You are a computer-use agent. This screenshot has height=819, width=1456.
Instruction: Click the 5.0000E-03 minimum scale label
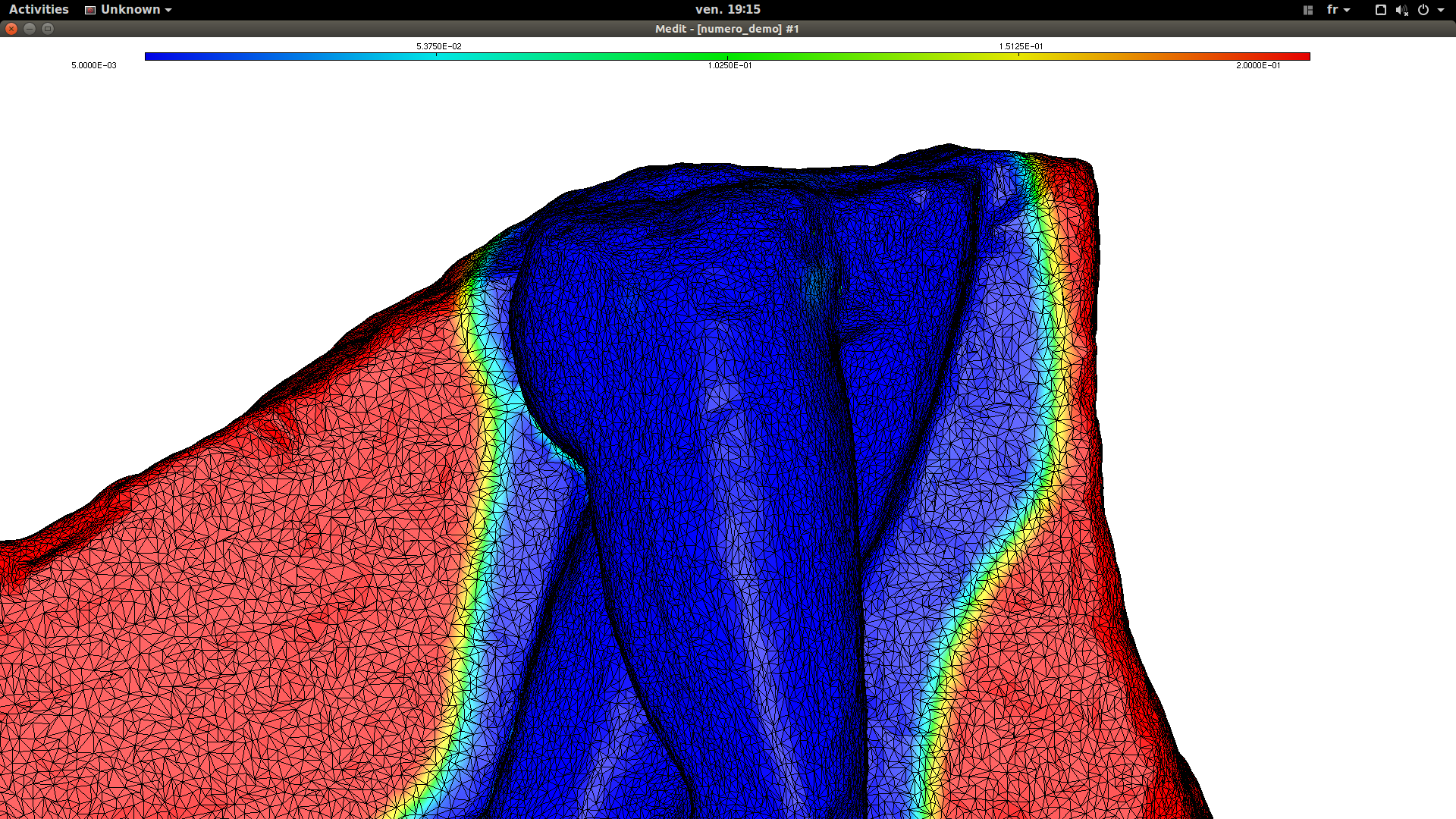94,65
